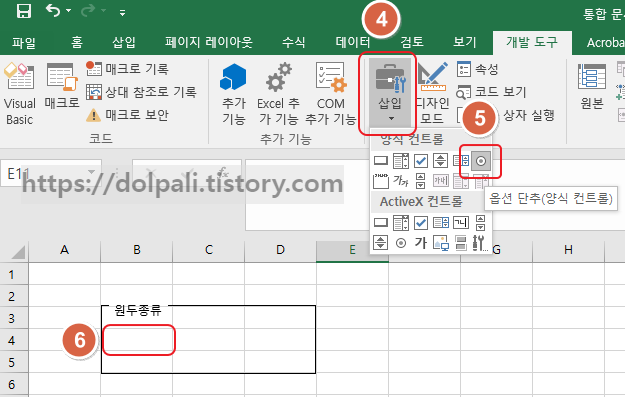The width and height of the screenshot is (625, 397).
Task: Open COM 추가 기능 dialog
Action: (x=330, y=94)
